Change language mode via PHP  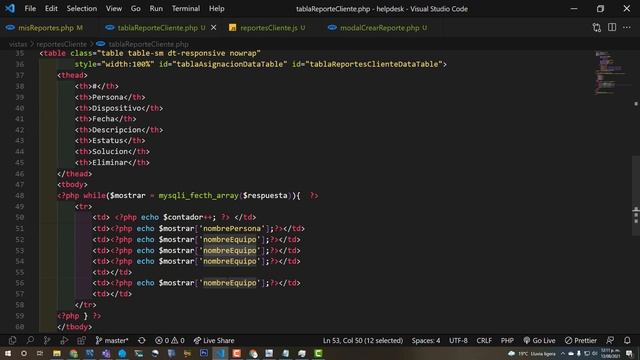click(x=507, y=340)
